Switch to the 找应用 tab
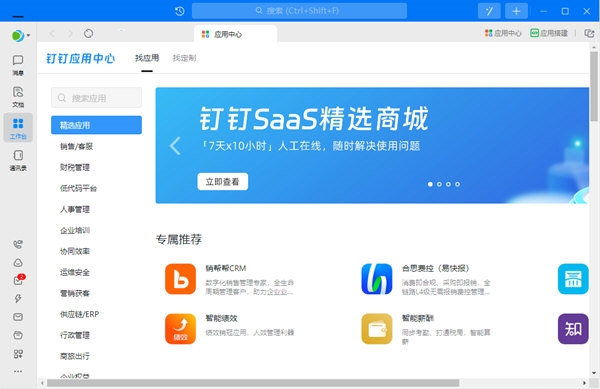Viewport: 600px width, 389px height. 147,58
